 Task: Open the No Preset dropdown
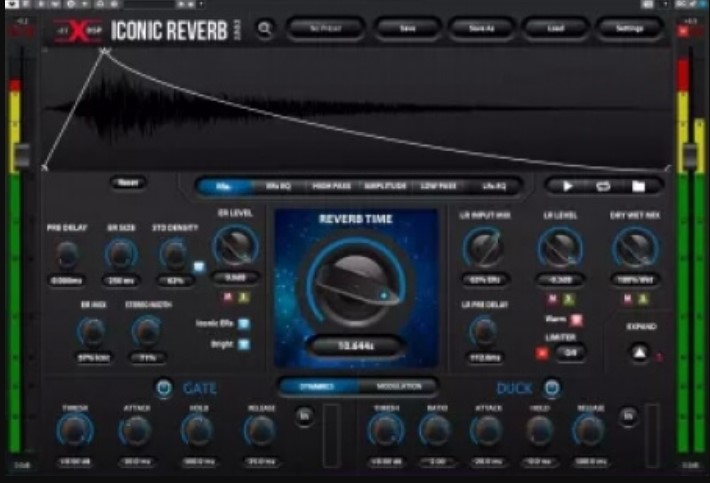pyautogui.click(x=326, y=29)
